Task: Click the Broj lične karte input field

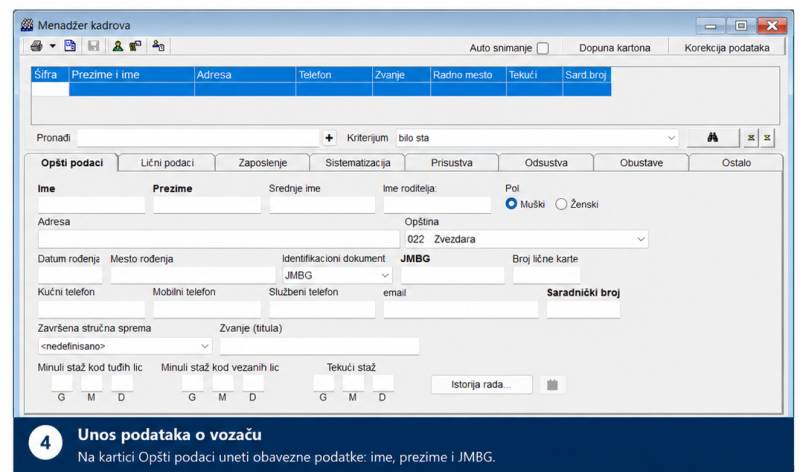Action: click(x=546, y=276)
